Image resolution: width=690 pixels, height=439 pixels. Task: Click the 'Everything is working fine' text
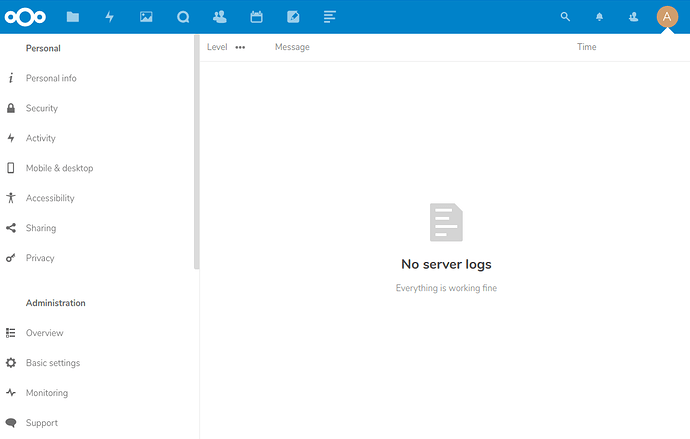(x=446, y=288)
